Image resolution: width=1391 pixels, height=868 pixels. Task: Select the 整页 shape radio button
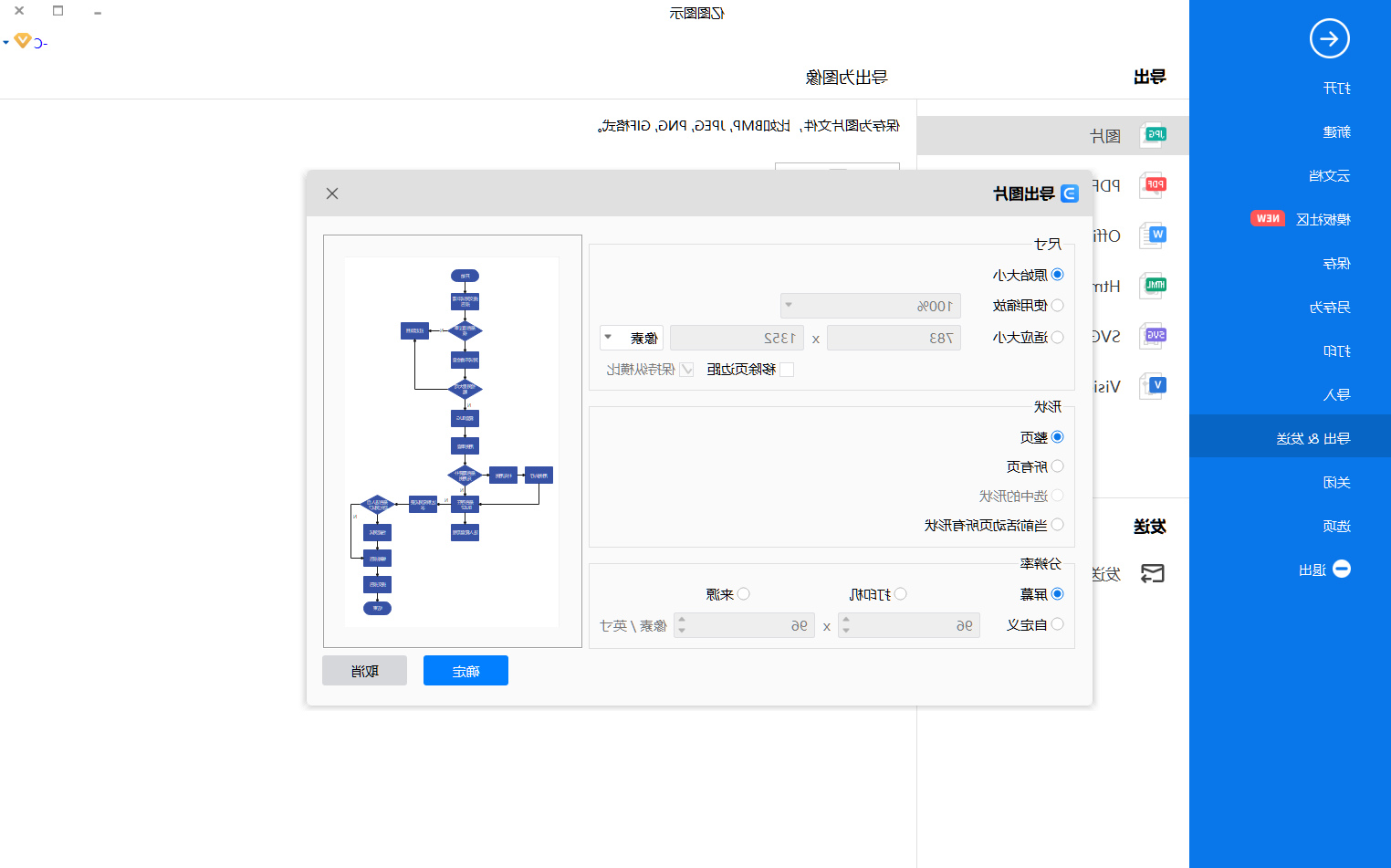coord(1057,437)
